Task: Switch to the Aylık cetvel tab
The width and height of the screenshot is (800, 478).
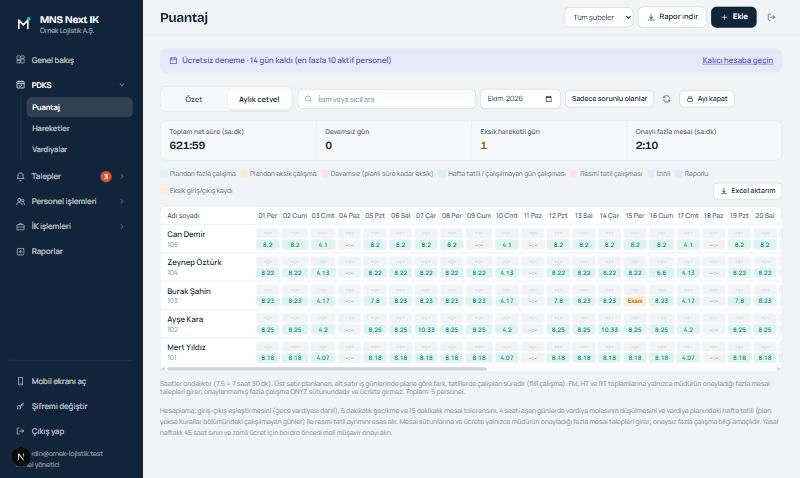Action: pyautogui.click(x=259, y=99)
